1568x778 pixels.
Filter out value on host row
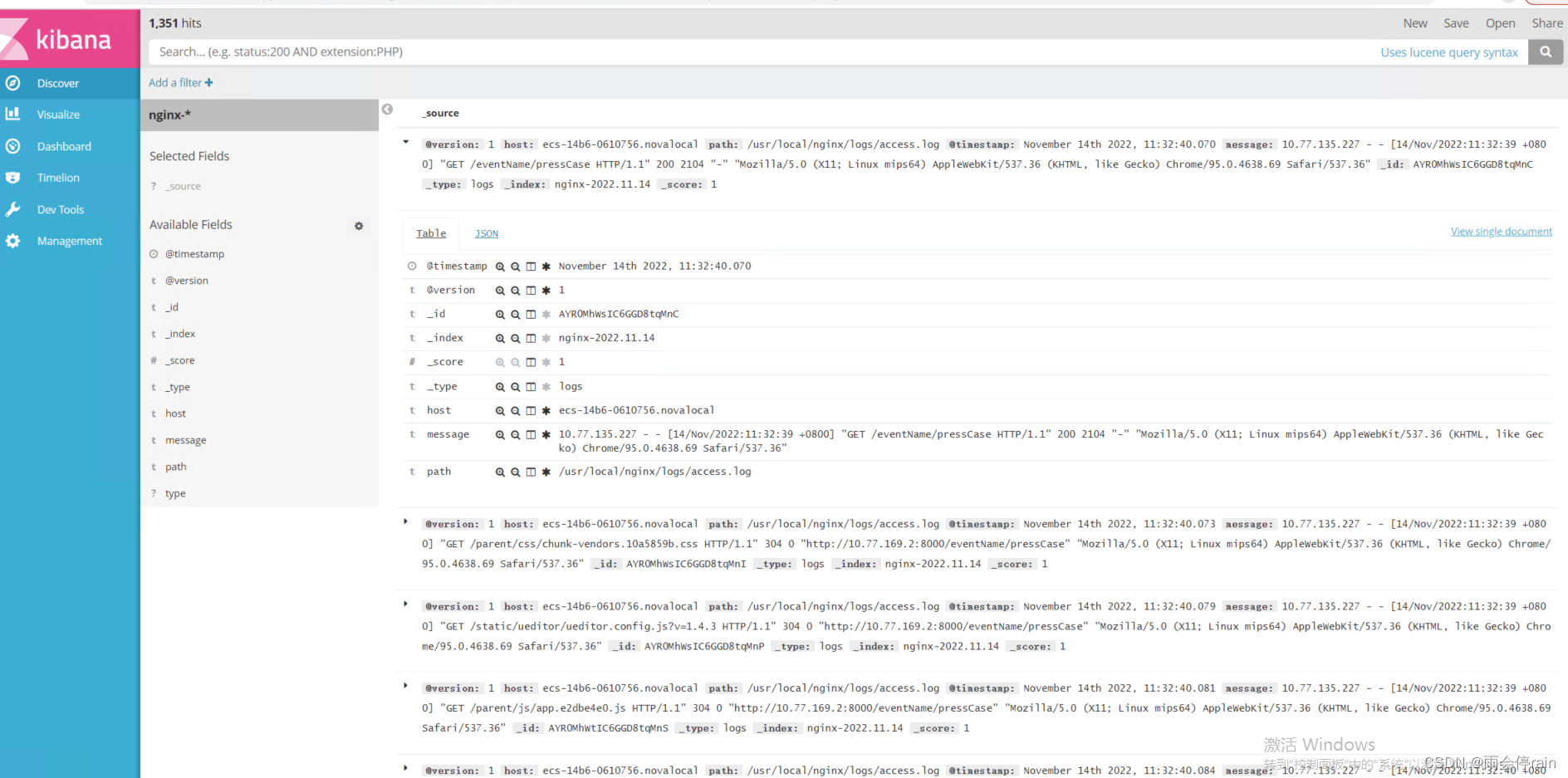(x=515, y=411)
